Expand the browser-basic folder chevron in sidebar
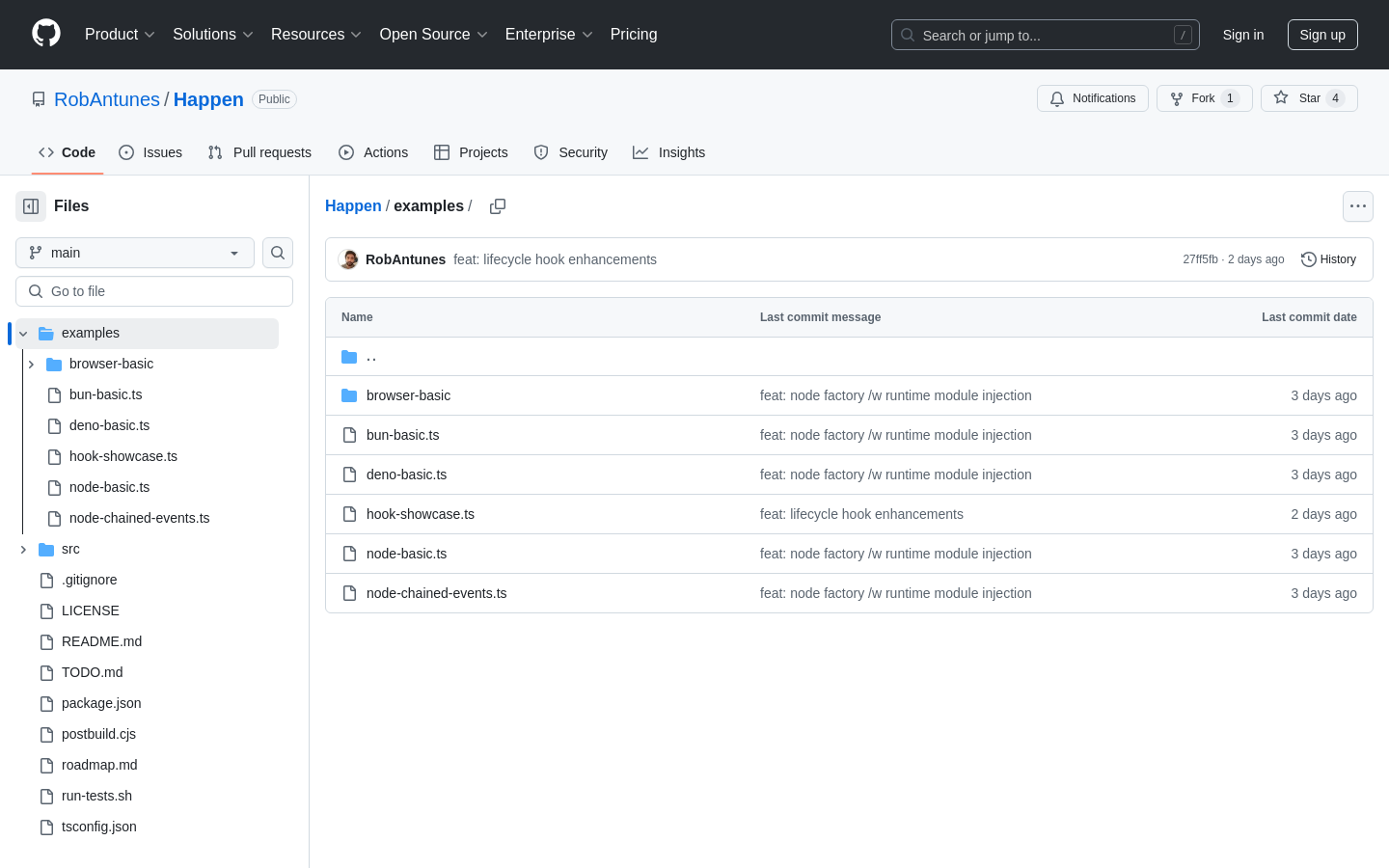 pyautogui.click(x=31, y=364)
